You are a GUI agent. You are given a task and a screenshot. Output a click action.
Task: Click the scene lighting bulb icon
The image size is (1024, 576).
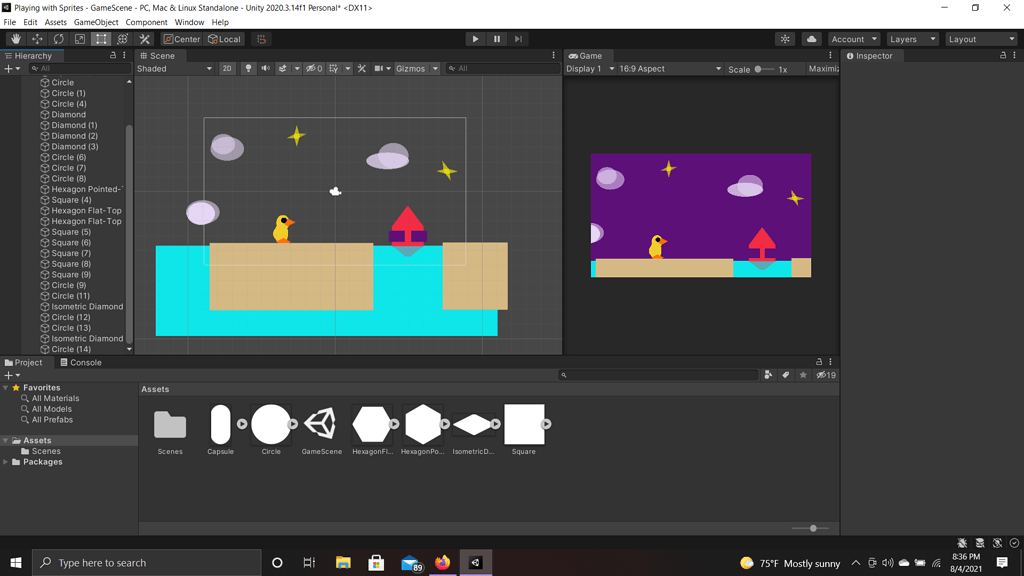point(248,68)
